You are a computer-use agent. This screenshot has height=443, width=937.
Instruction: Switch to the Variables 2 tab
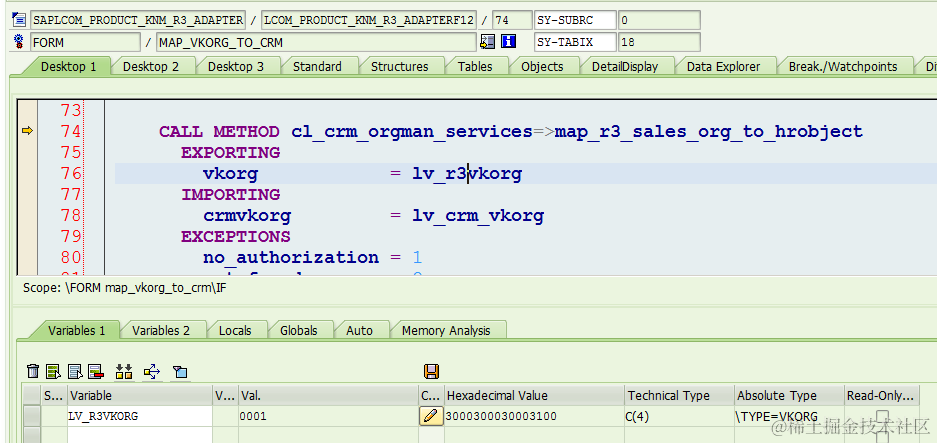(161, 330)
